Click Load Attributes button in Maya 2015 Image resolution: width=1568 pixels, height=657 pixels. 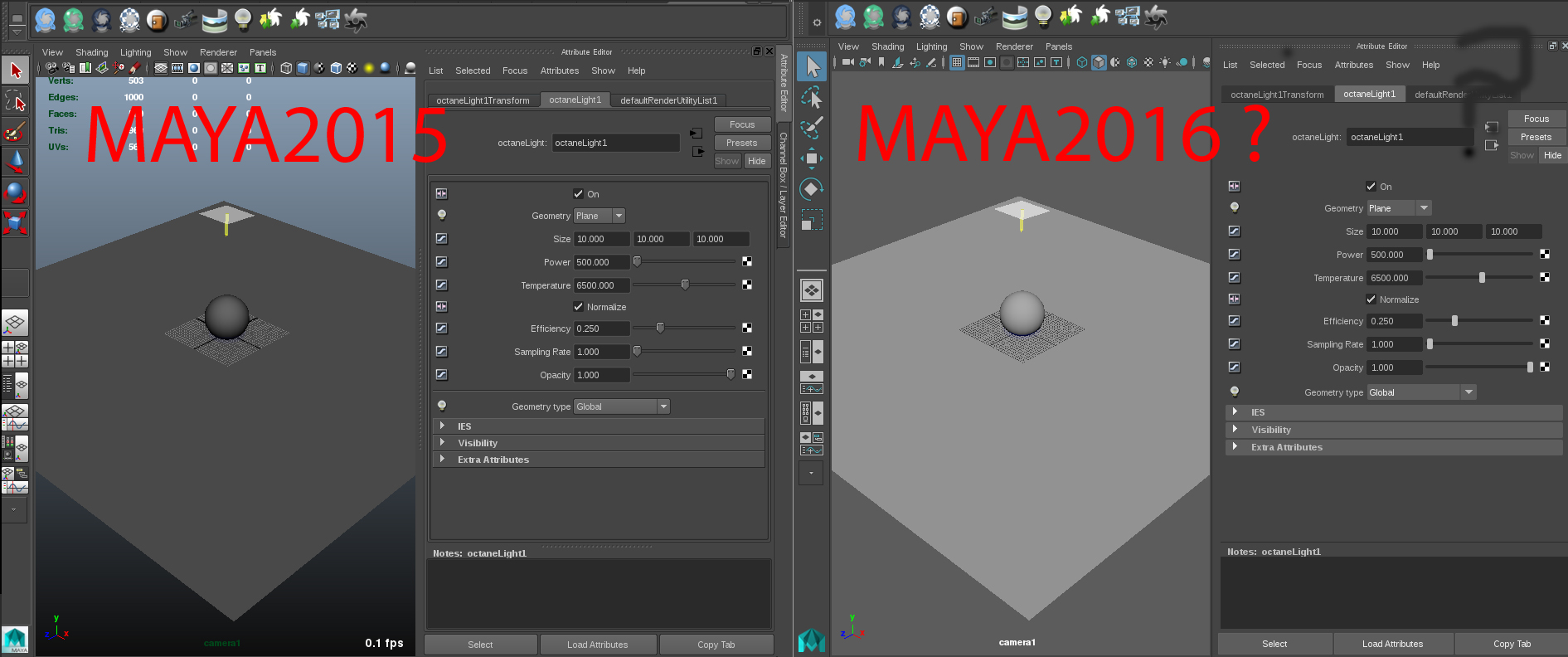[x=598, y=645]
